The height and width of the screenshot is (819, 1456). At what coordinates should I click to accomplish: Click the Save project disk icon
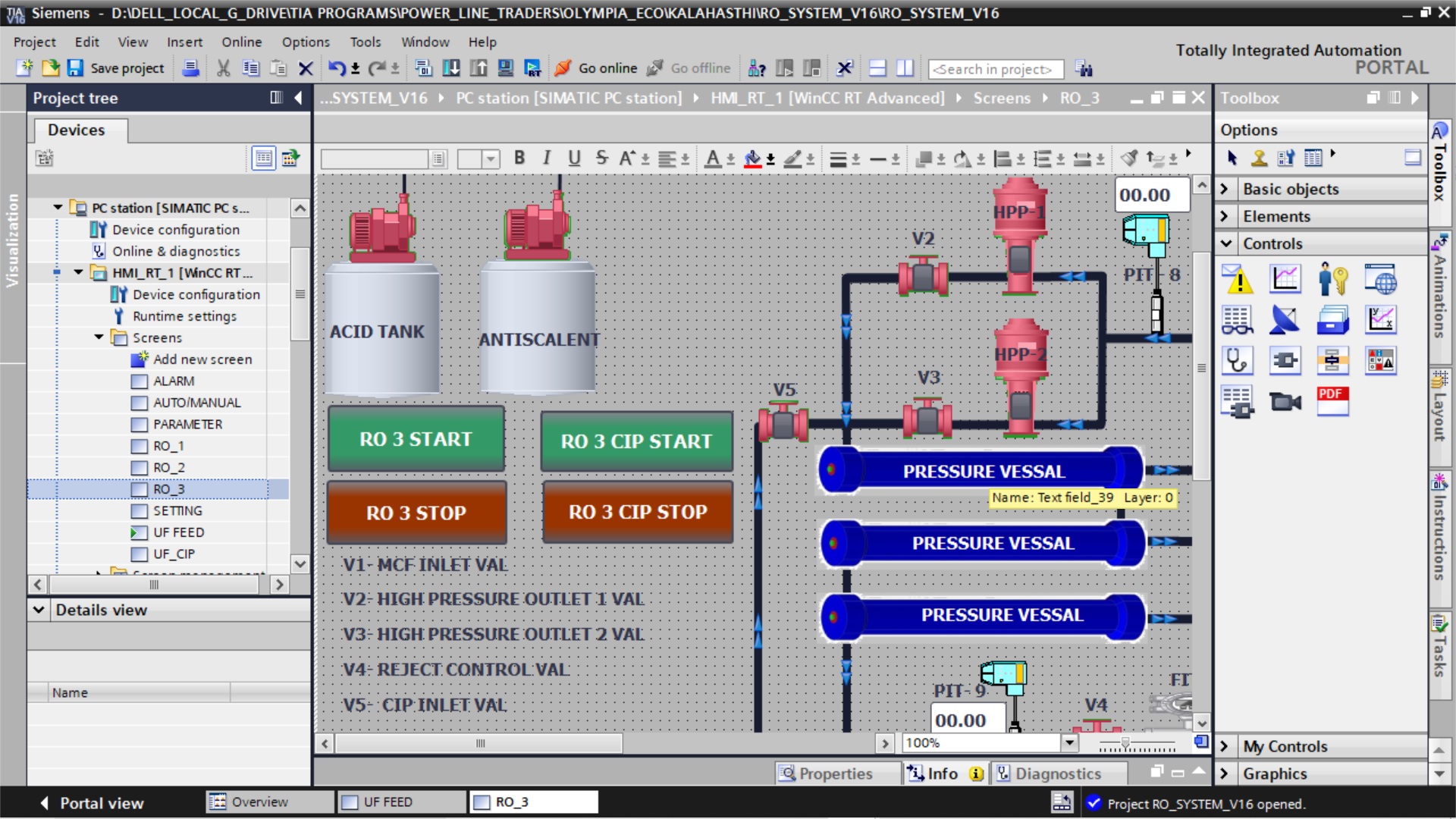click(75, 68)
